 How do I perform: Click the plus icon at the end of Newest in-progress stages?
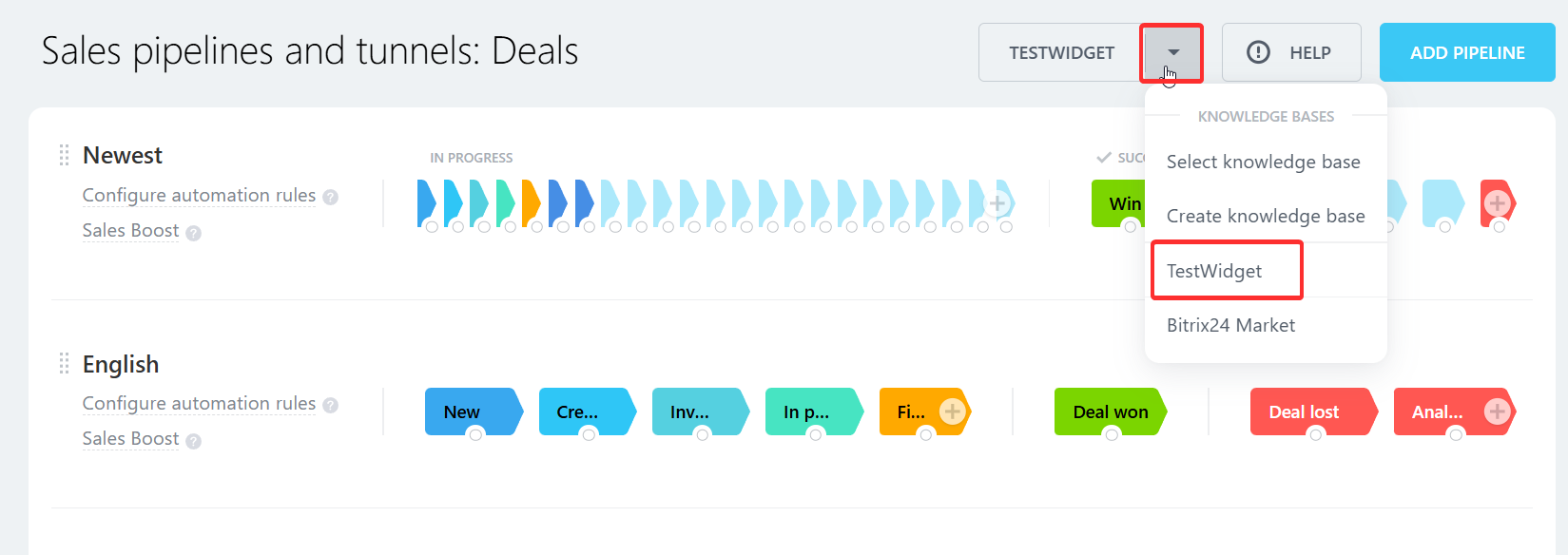[997, 201]
